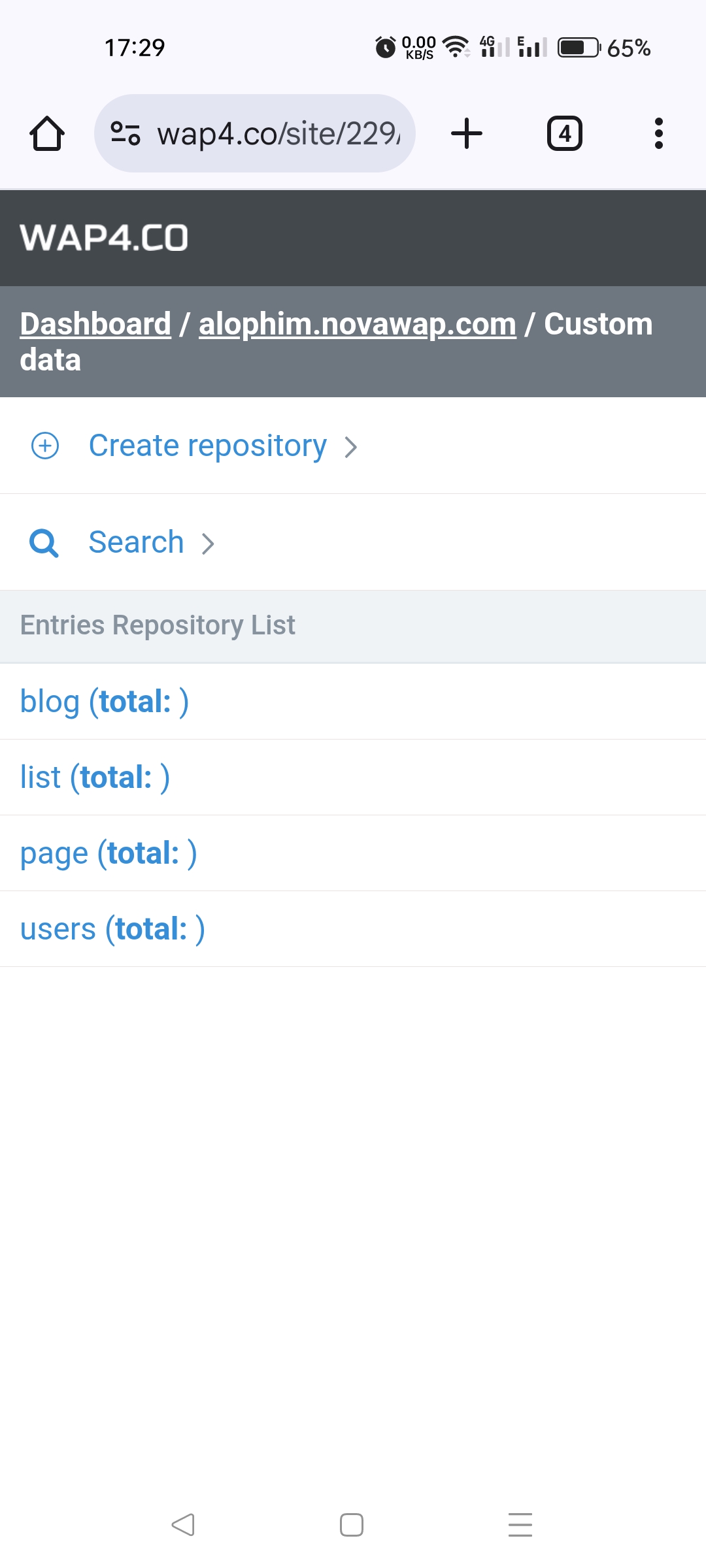706x1568 pixels.
Task: Open the list repository entry
Action: click(95, 777)
